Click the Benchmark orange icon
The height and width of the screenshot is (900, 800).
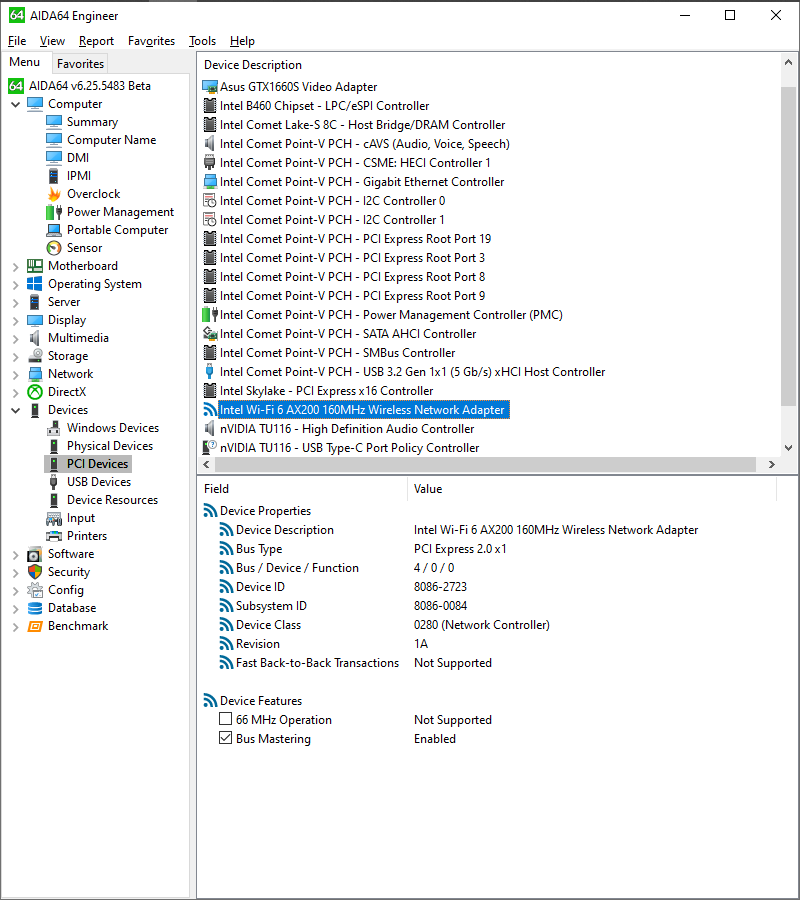[35, 626]
